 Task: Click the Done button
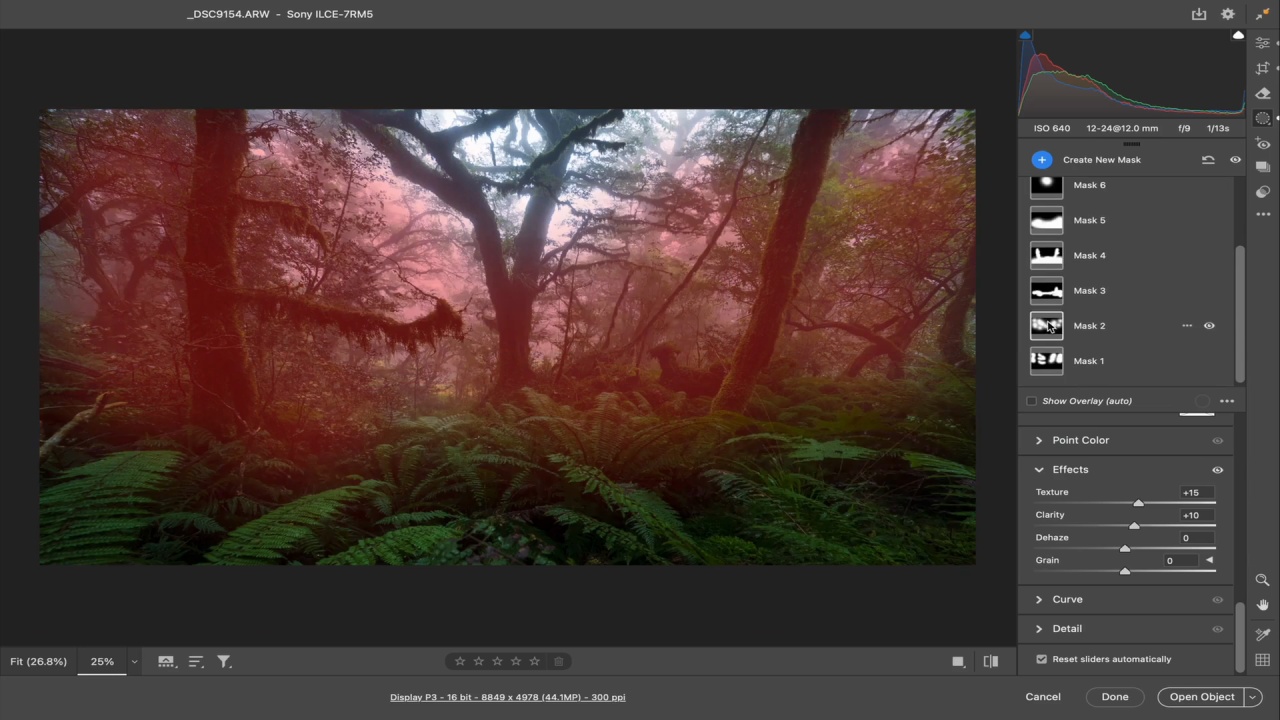click(1115, 697)
